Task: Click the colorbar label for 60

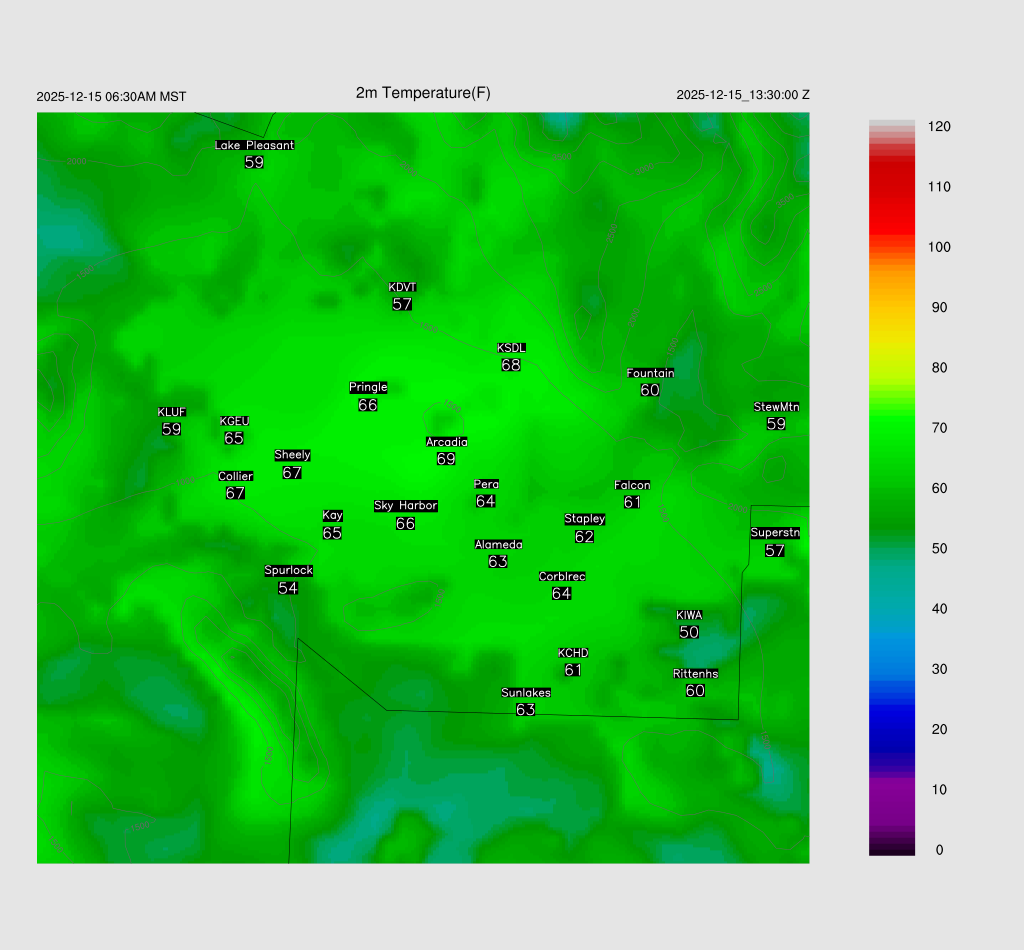Action: pos(939,488)
